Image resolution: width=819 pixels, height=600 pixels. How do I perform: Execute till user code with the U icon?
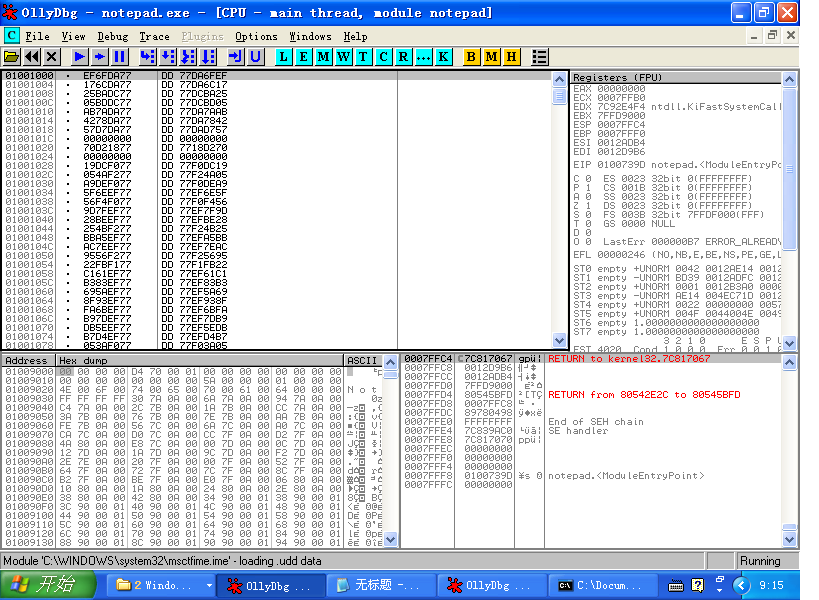click(x=255, y=56)
